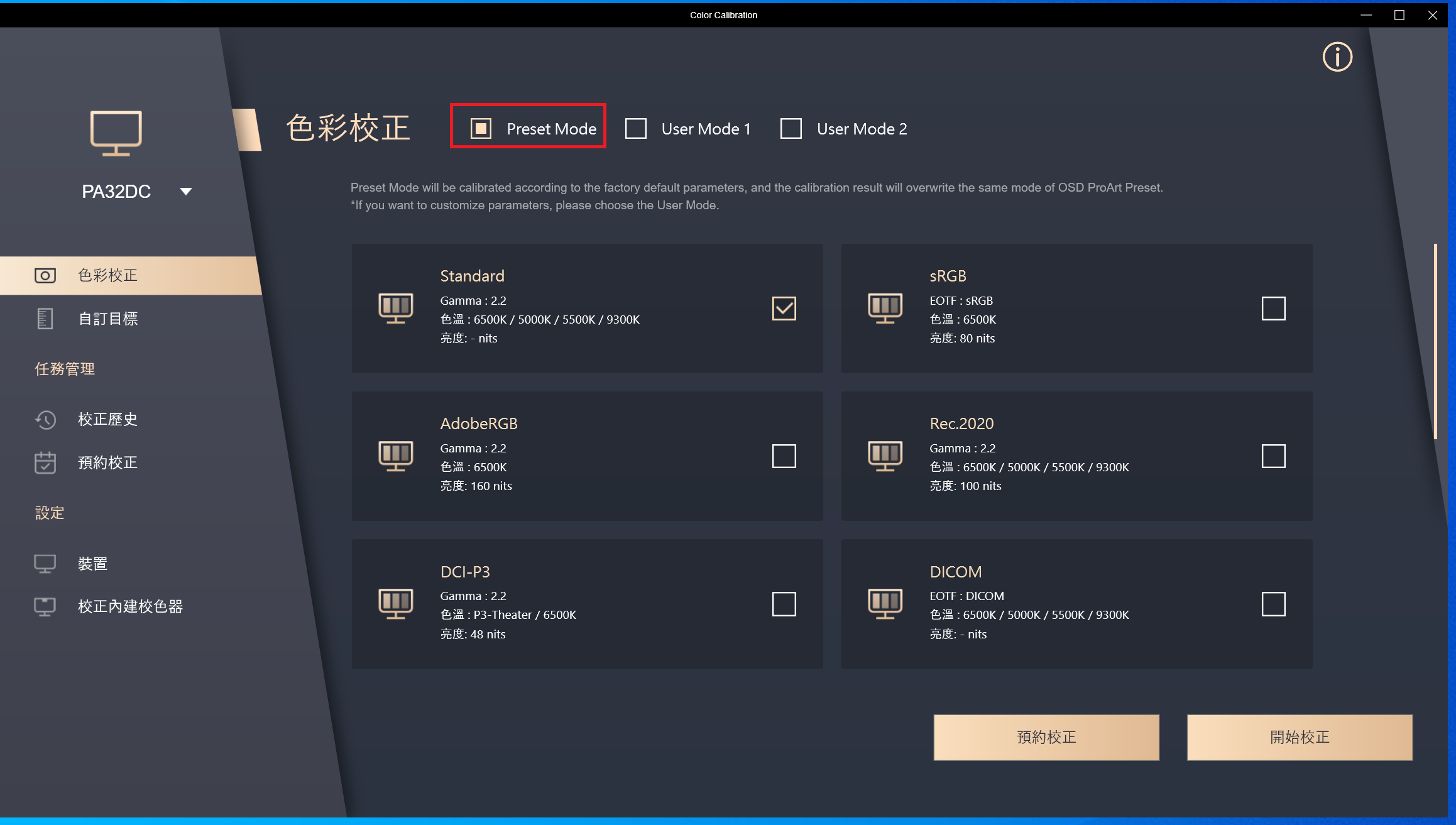Open 色彩校正 in the sidebar
This screenshot has width=1456, height=825.
(131, 275)
